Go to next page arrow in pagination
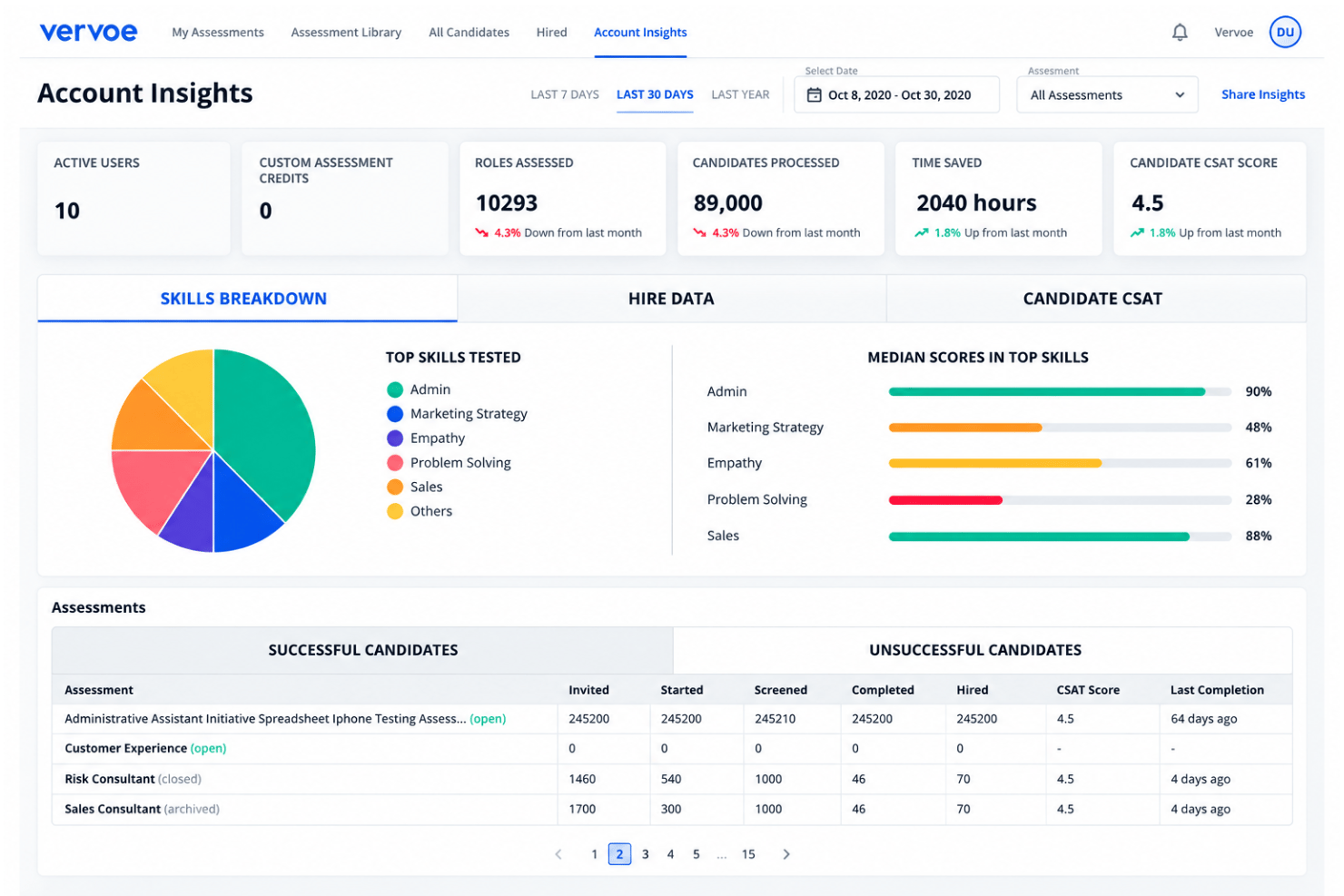Image resolution: width=1344 pixels, height=896 pixels. pos(786,854)
